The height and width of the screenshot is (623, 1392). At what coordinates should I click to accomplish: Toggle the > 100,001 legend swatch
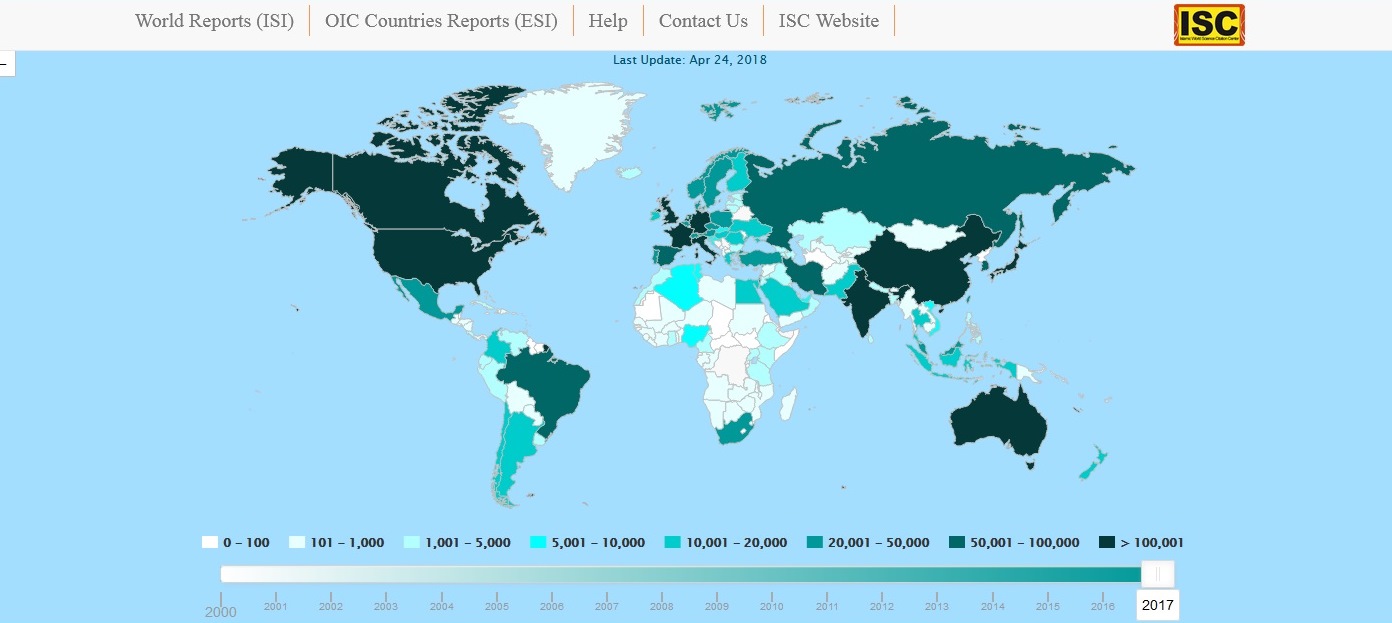tap(1107, 542)
